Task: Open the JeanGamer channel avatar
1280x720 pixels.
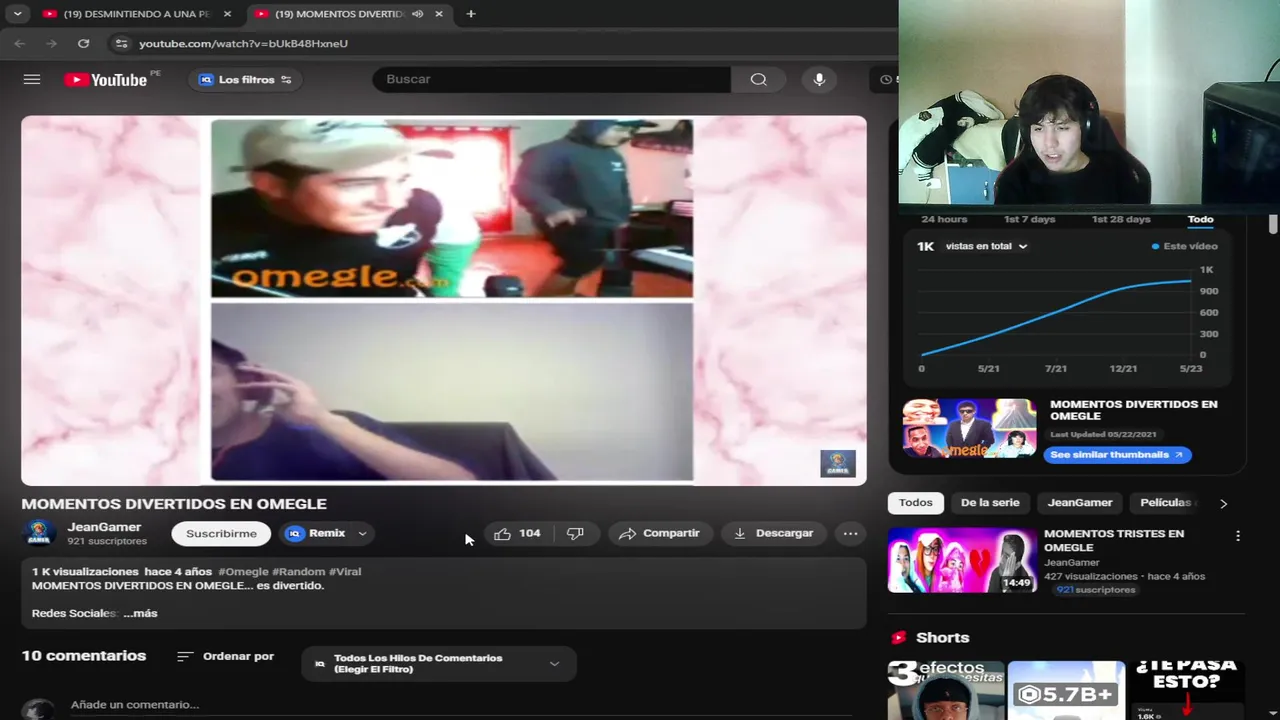Action: pos(39,533)
